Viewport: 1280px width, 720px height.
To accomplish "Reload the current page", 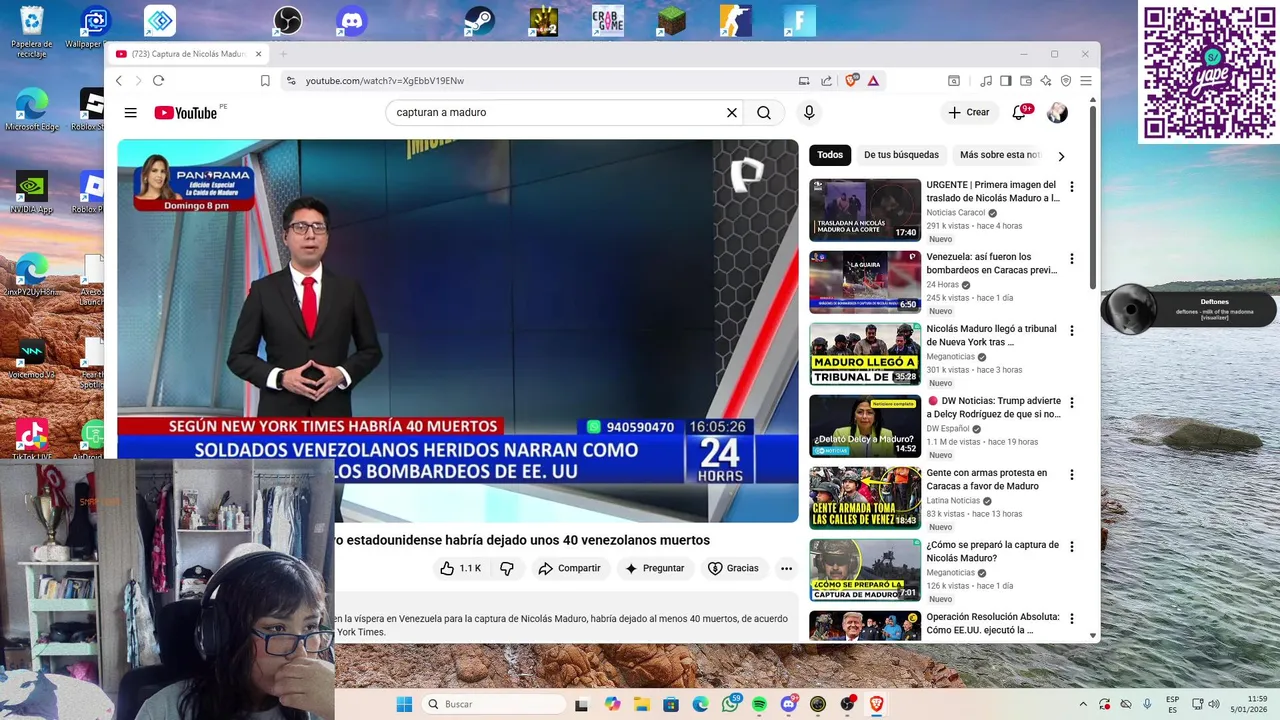I will pos(158,81).
